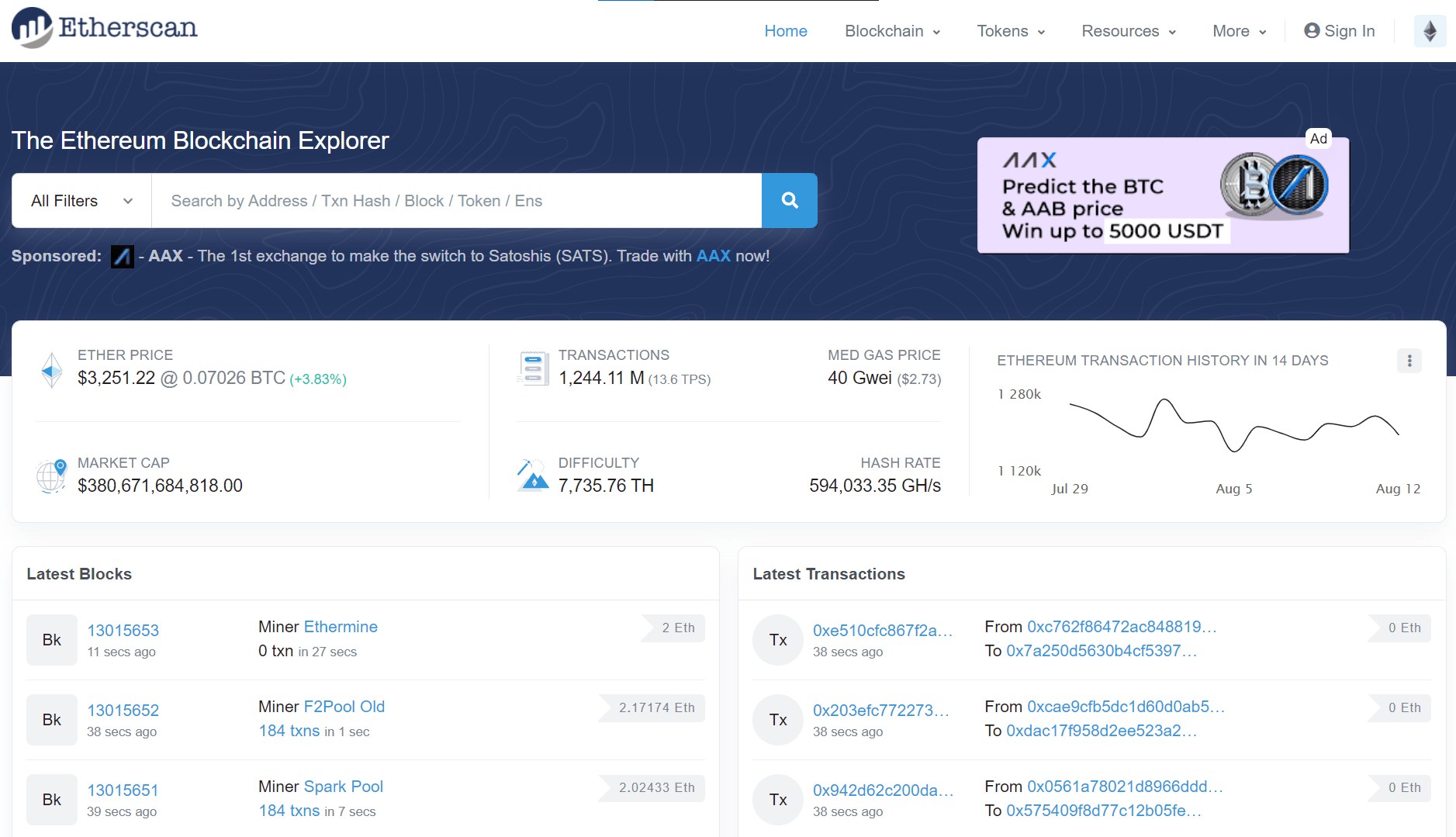This screenshot has width=1456, height=837.
Task: Open miner Ethermine's page
Action: [341, 626]
